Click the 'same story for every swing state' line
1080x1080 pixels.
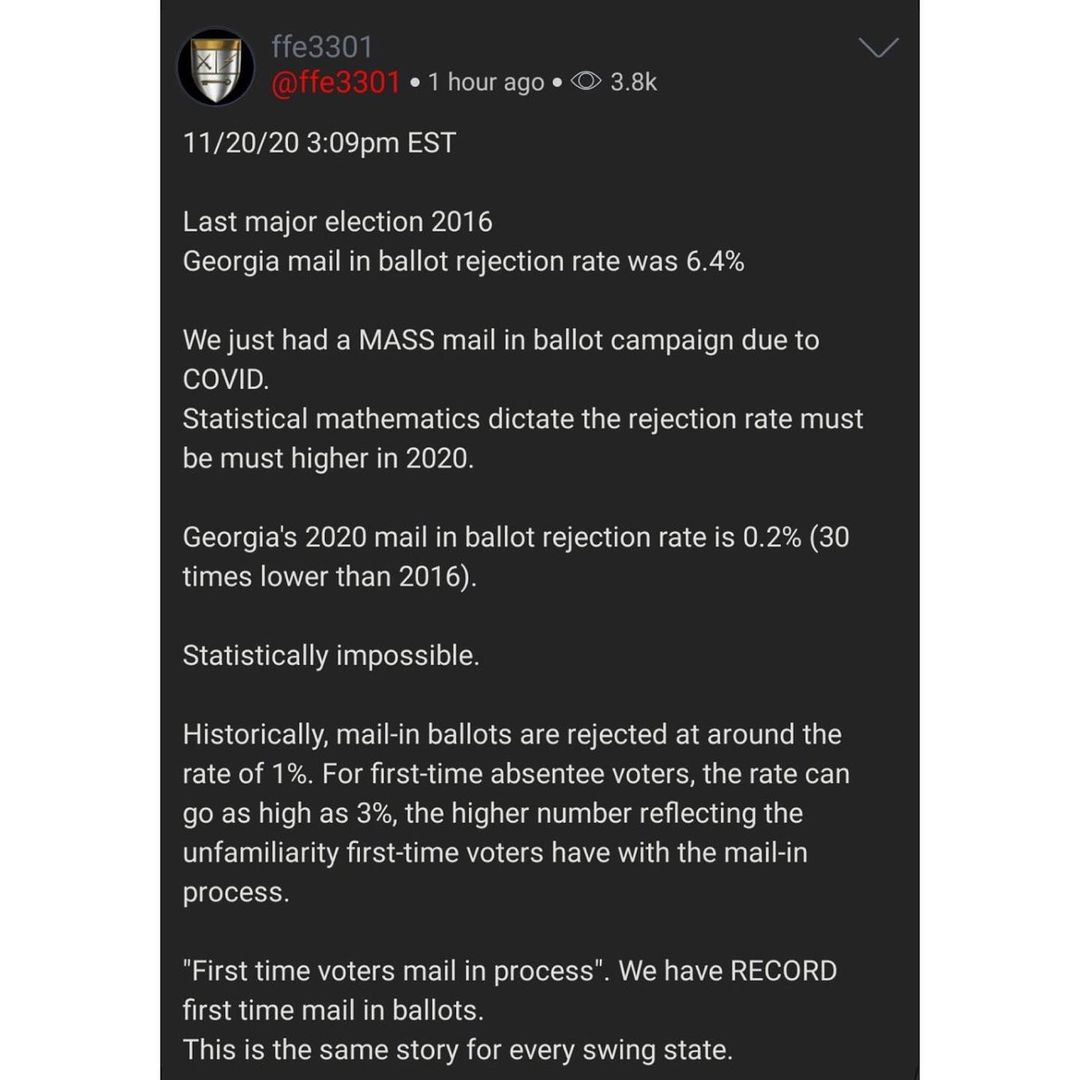point(457,1050)
